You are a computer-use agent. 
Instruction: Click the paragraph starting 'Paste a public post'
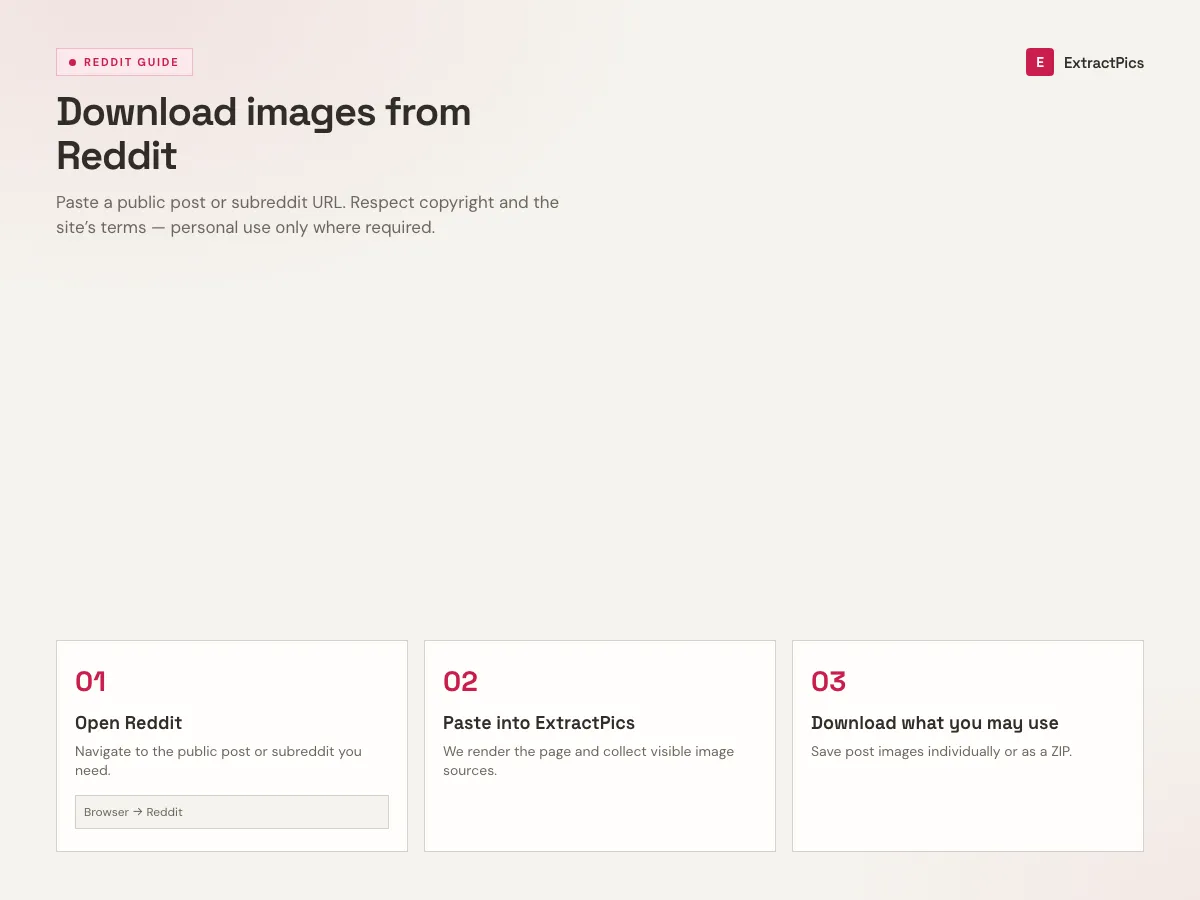point(308,215)
